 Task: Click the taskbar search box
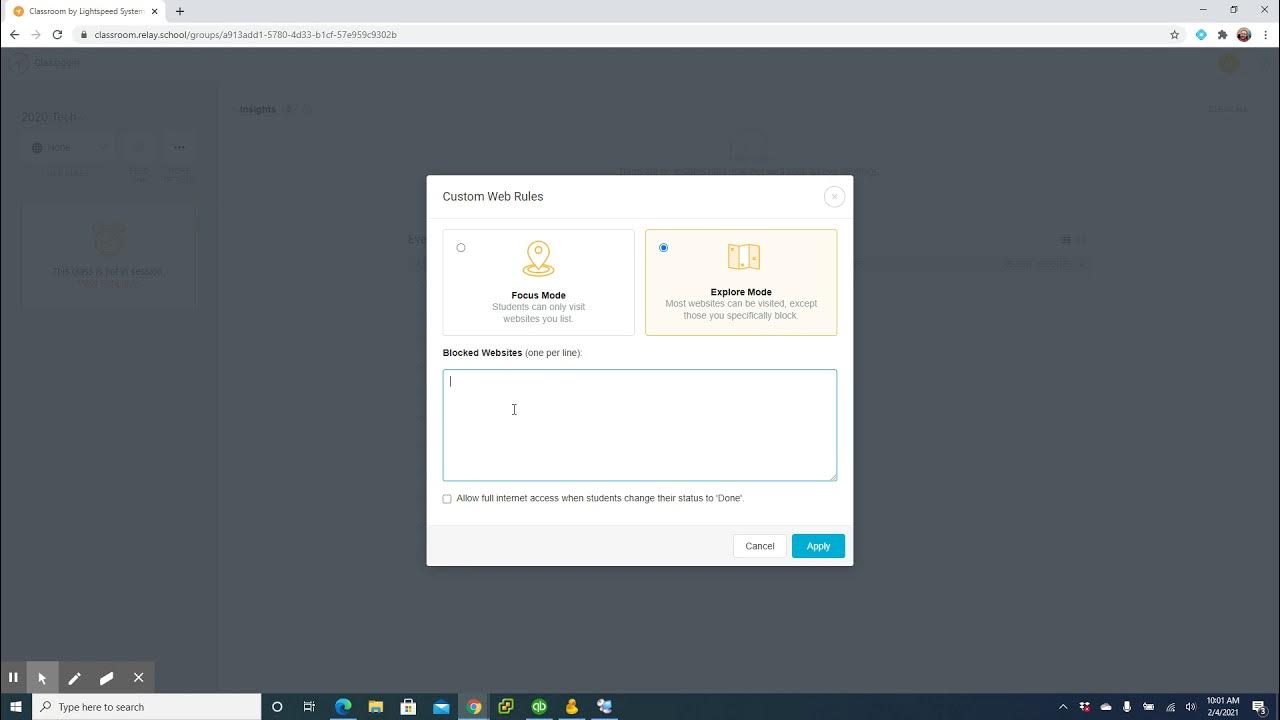147,706
